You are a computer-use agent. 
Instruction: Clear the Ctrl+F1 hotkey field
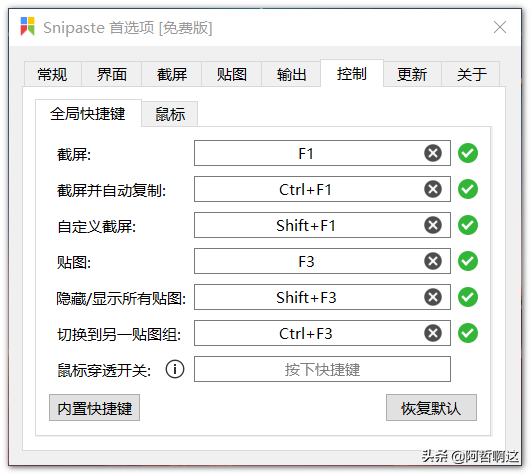pos(433,189)
